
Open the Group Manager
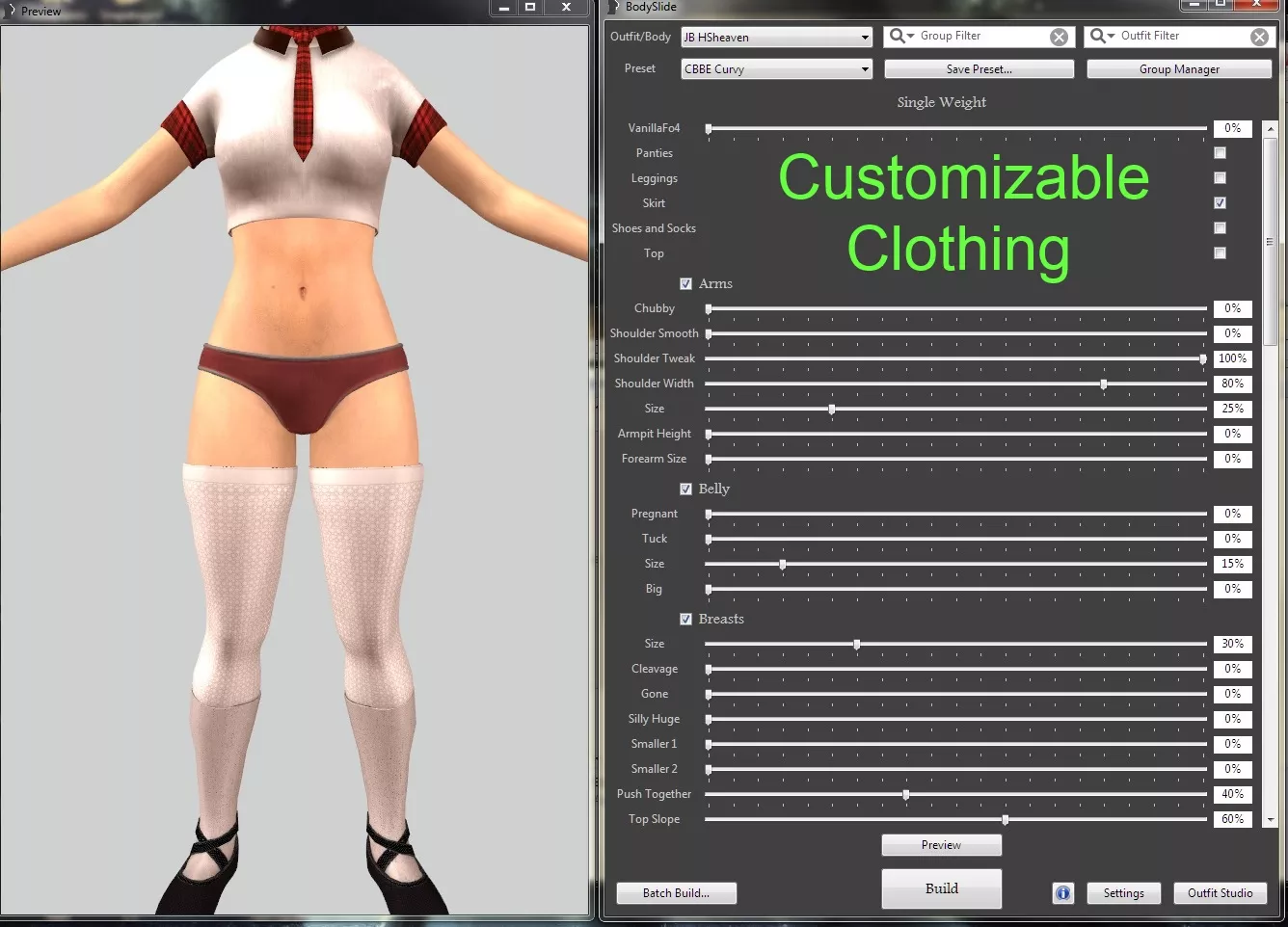click(1179, 69)
